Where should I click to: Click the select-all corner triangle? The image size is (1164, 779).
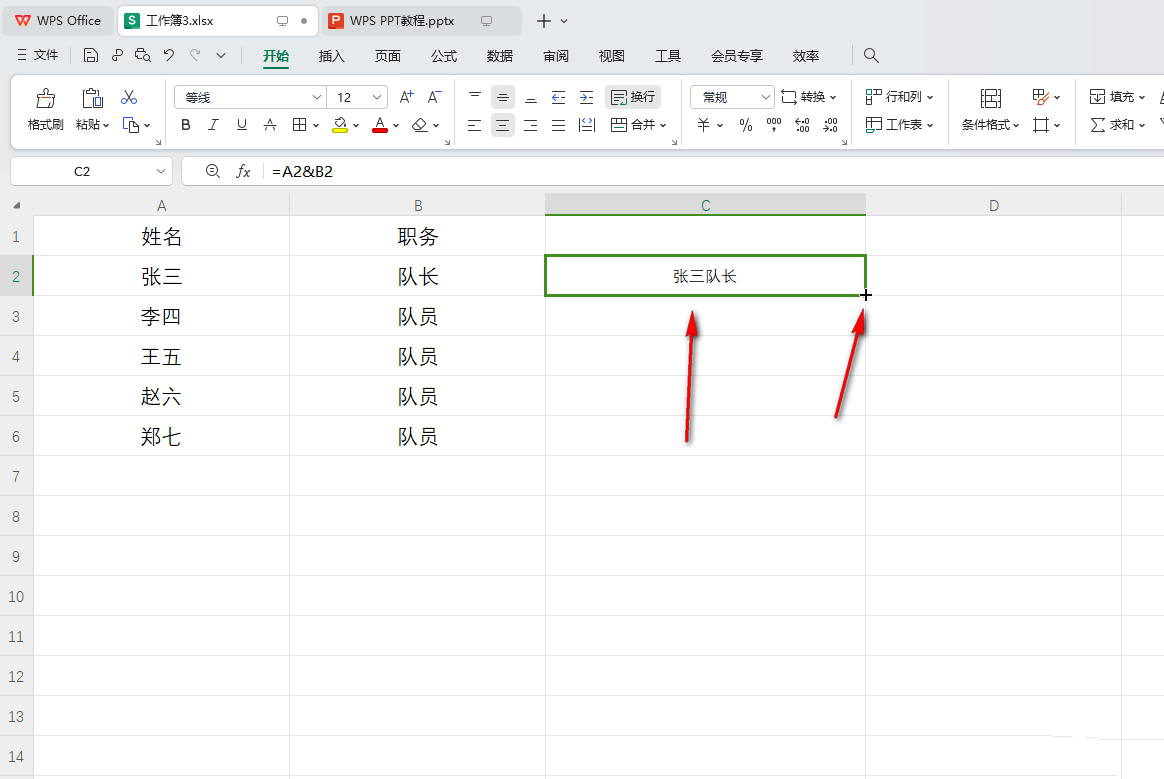(16, 206)
